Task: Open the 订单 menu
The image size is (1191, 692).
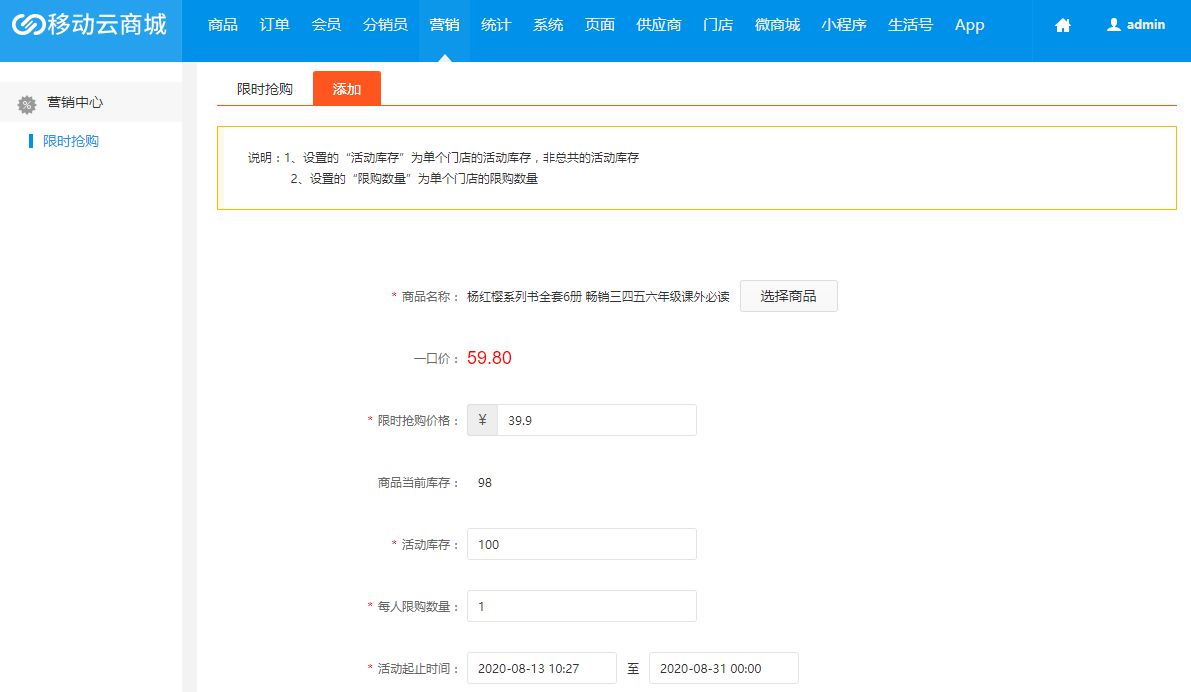Action: coord(273,25)
